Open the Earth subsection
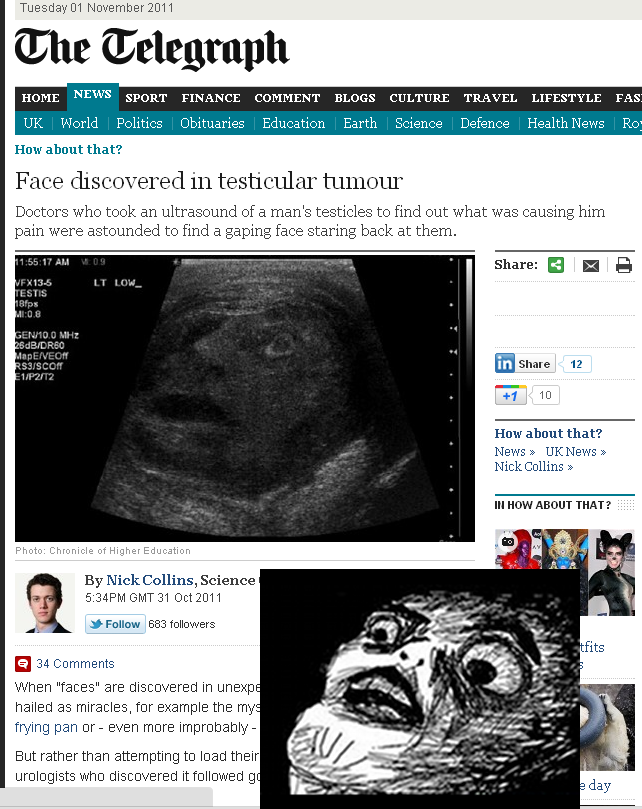 pos(360,123)
